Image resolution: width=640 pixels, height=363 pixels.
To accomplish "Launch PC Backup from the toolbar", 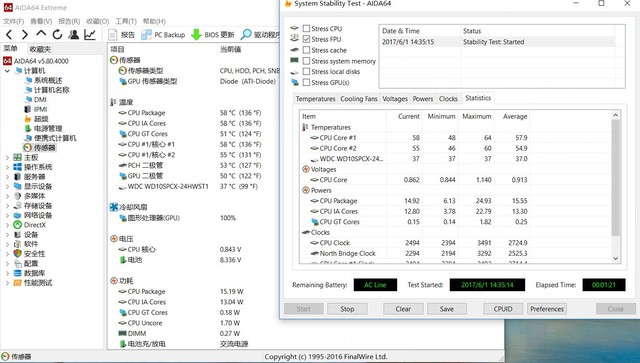I will tap(163, 35).
